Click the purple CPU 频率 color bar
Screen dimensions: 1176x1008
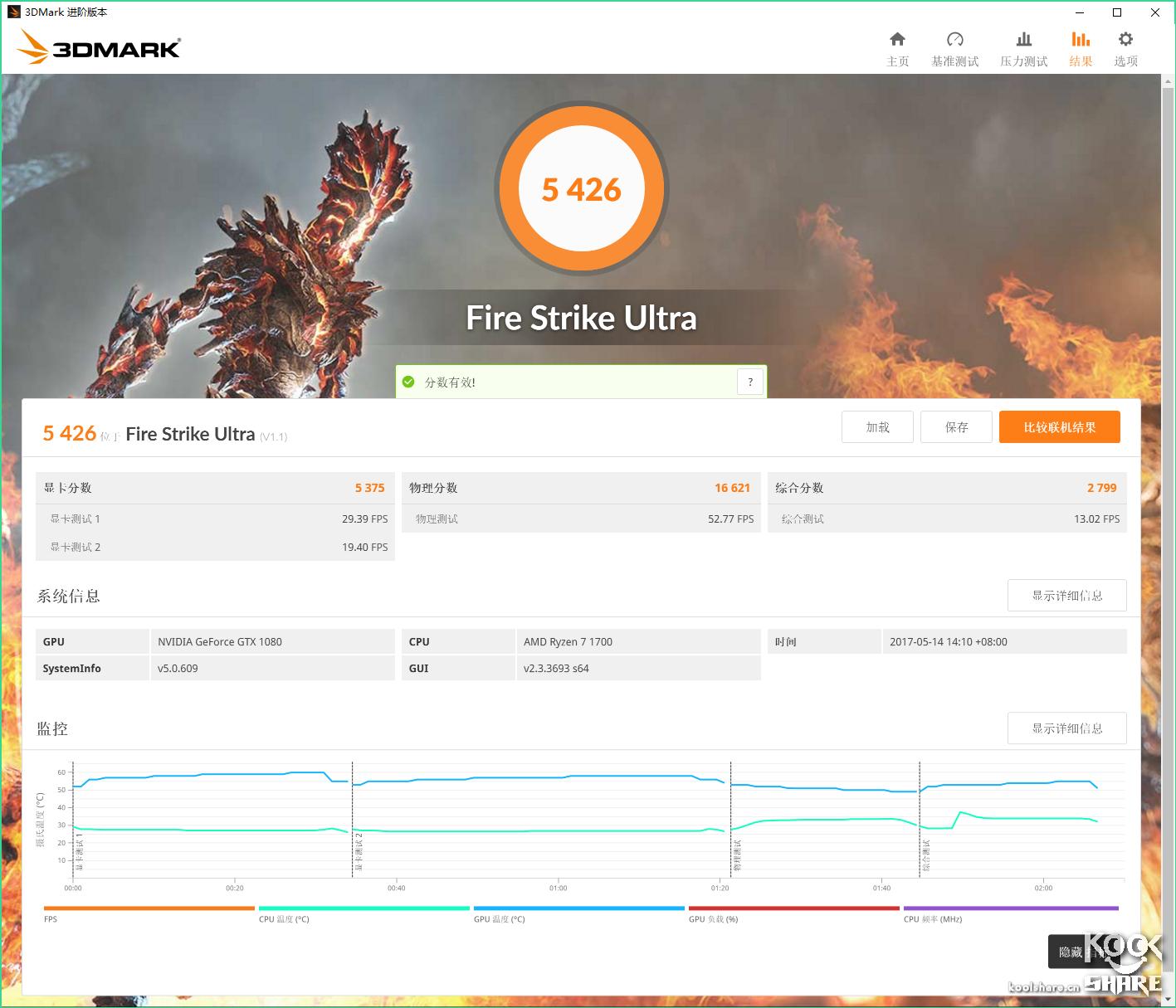click(1009, 908)
